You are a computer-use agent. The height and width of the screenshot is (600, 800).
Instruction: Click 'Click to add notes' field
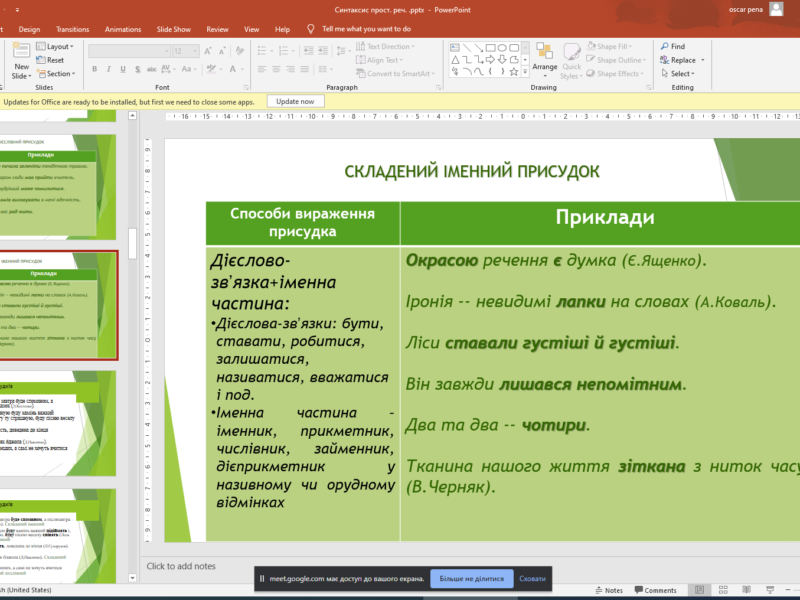coord(181,566)
